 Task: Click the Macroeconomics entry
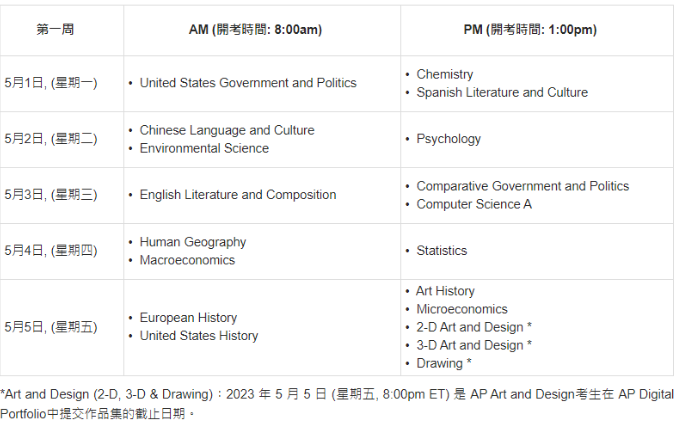[x=187, y=260]
